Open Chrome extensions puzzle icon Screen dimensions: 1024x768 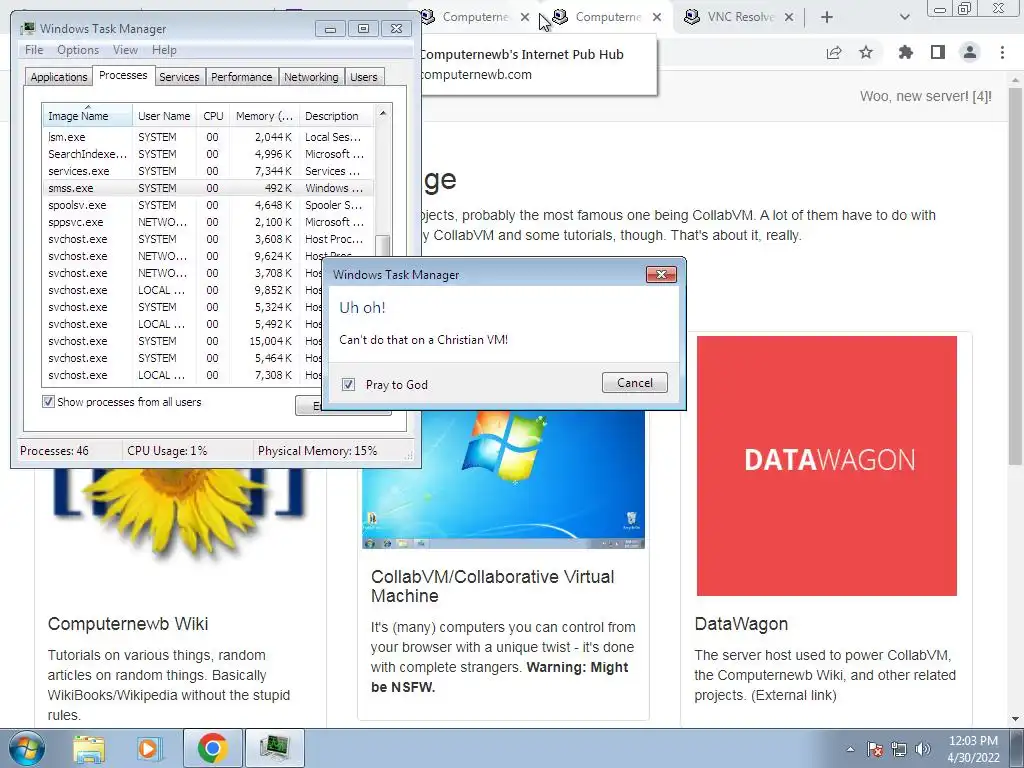(905, 52)
